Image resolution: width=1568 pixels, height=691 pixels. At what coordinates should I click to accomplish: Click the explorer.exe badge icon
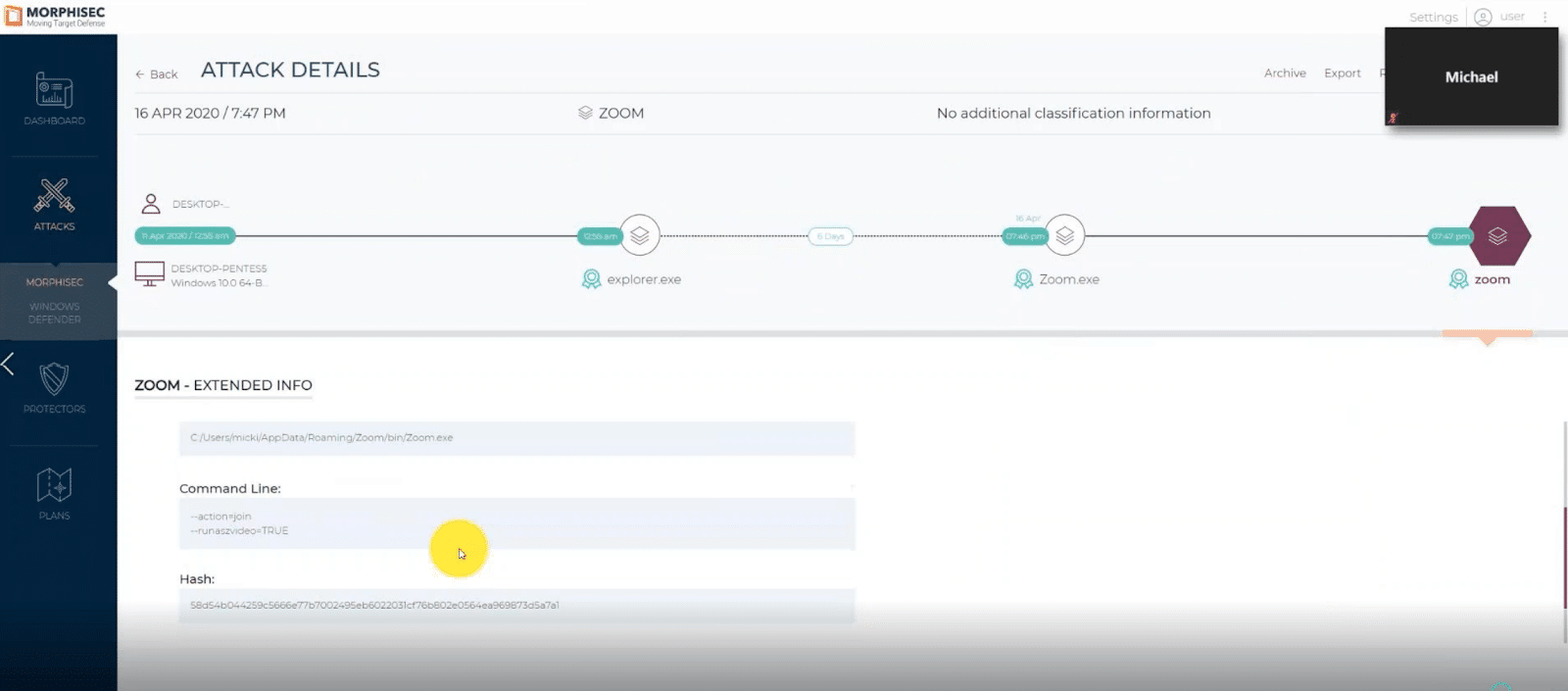click(591, 279)
